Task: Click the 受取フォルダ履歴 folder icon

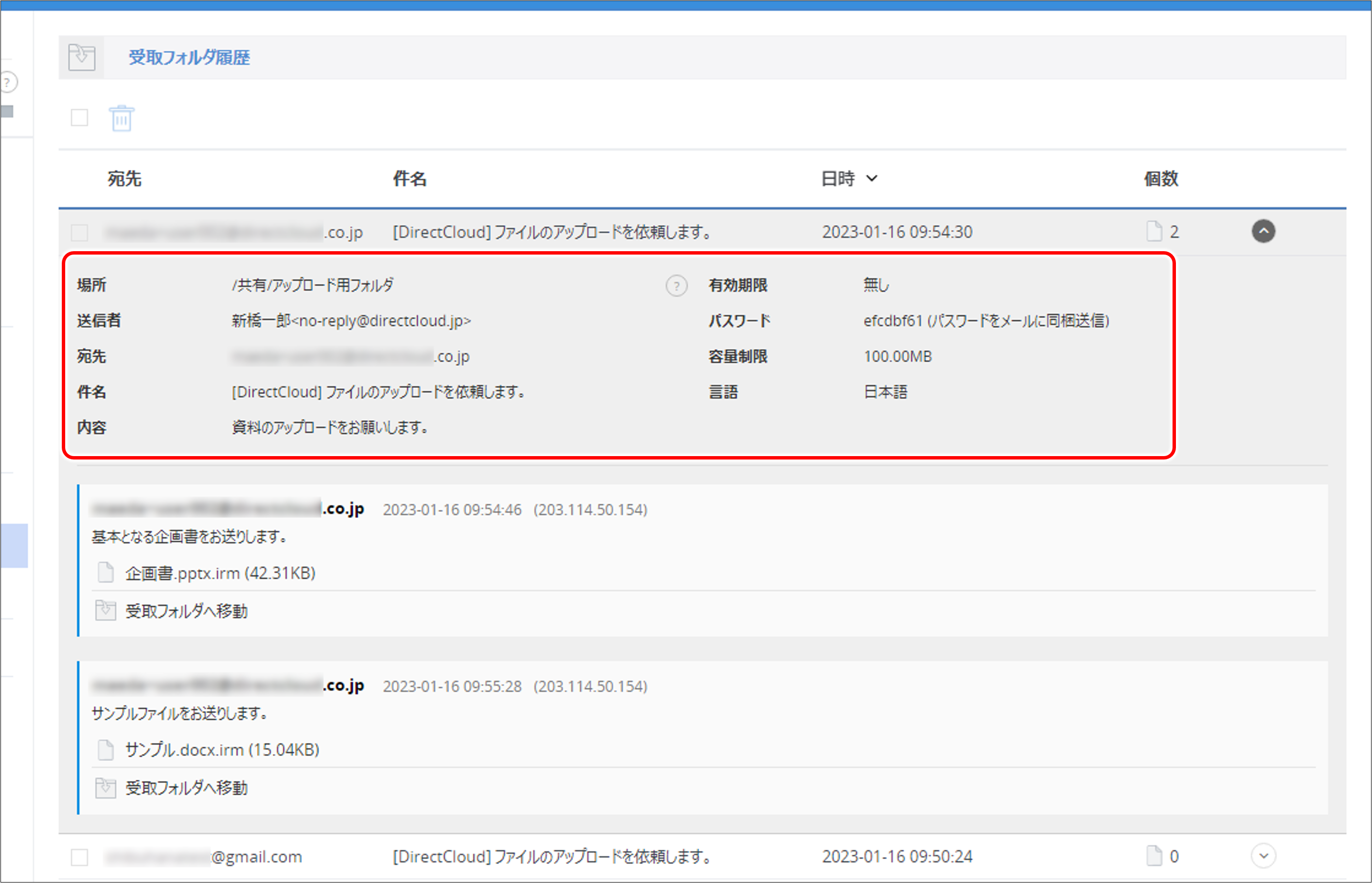Action: pos(81,57)
